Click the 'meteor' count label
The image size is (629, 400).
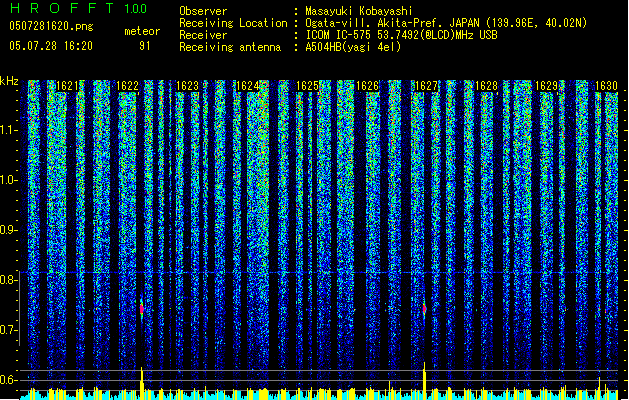(142, 31)
